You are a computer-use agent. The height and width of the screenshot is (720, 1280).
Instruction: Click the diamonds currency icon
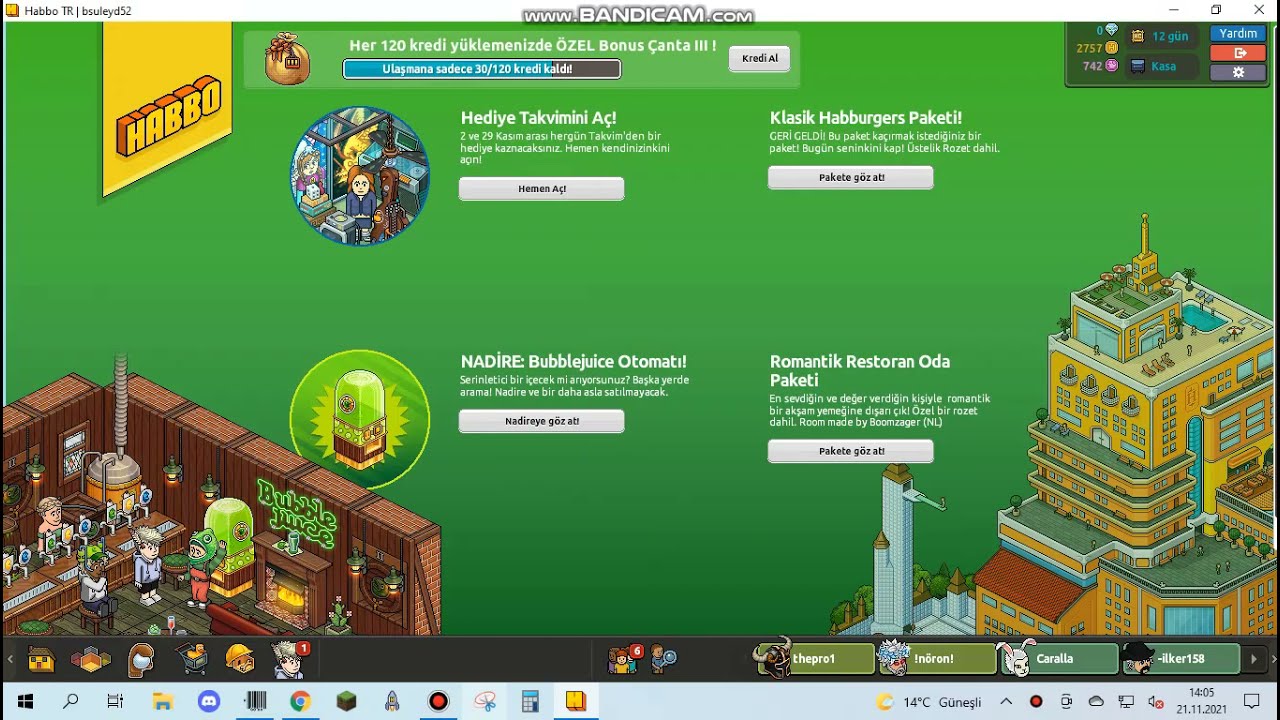[x=1111, y=31]
